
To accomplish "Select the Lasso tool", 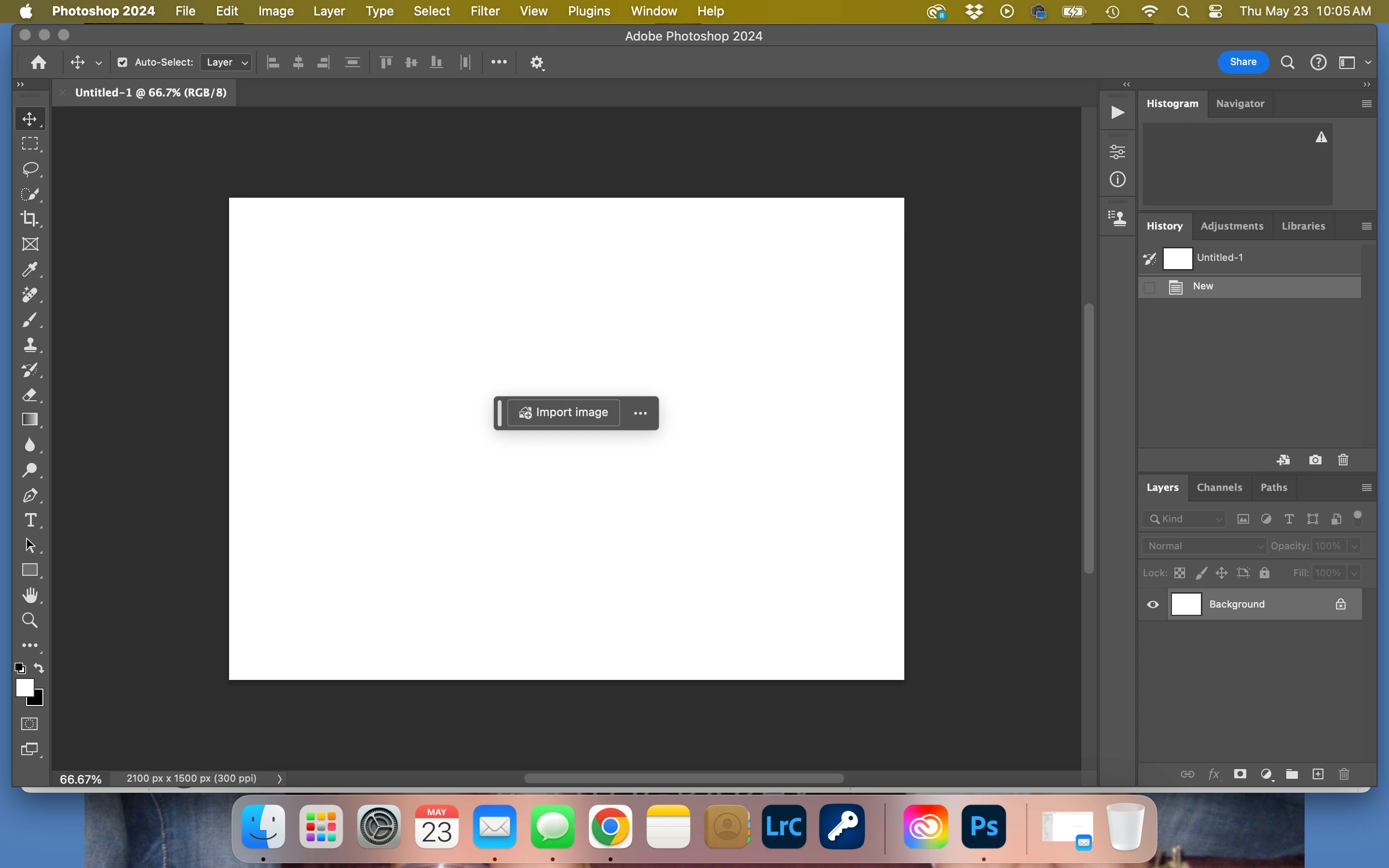I will coord(30,169).
